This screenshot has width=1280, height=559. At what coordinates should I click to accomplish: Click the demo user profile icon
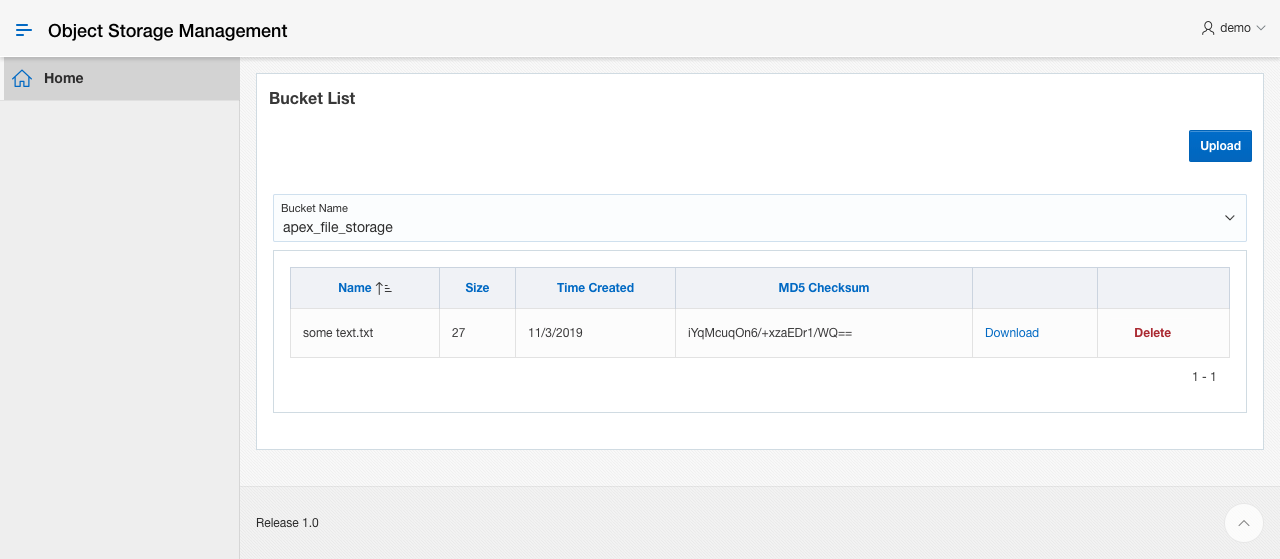1208,28
